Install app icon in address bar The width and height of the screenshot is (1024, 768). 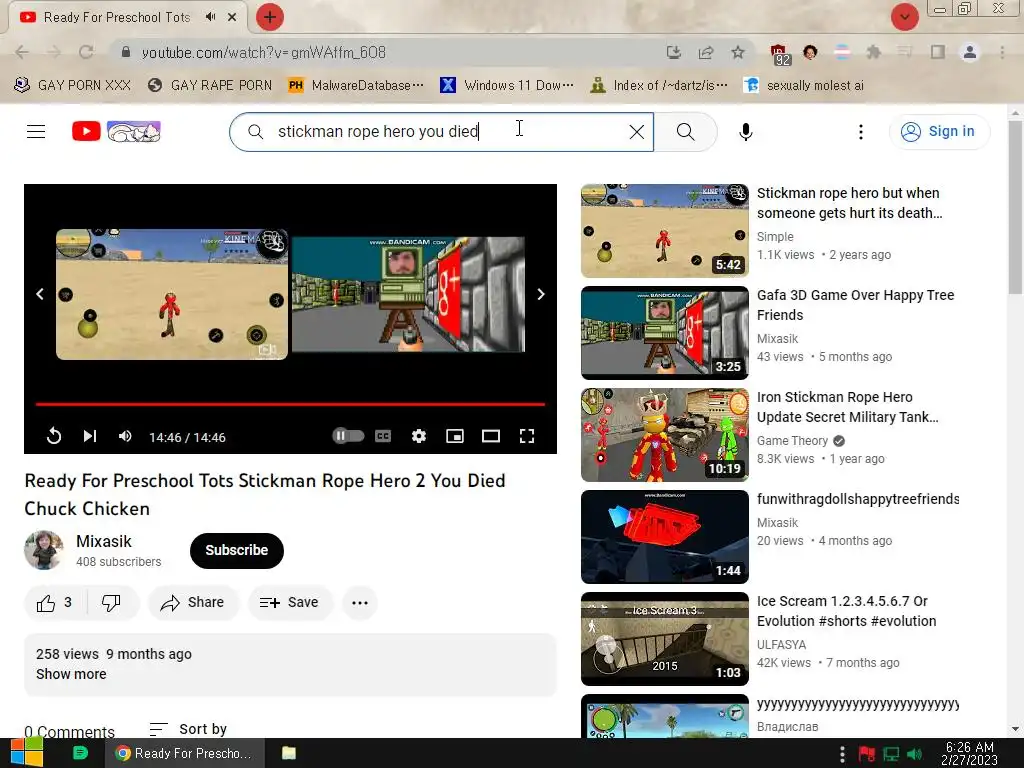click(673, 52)
